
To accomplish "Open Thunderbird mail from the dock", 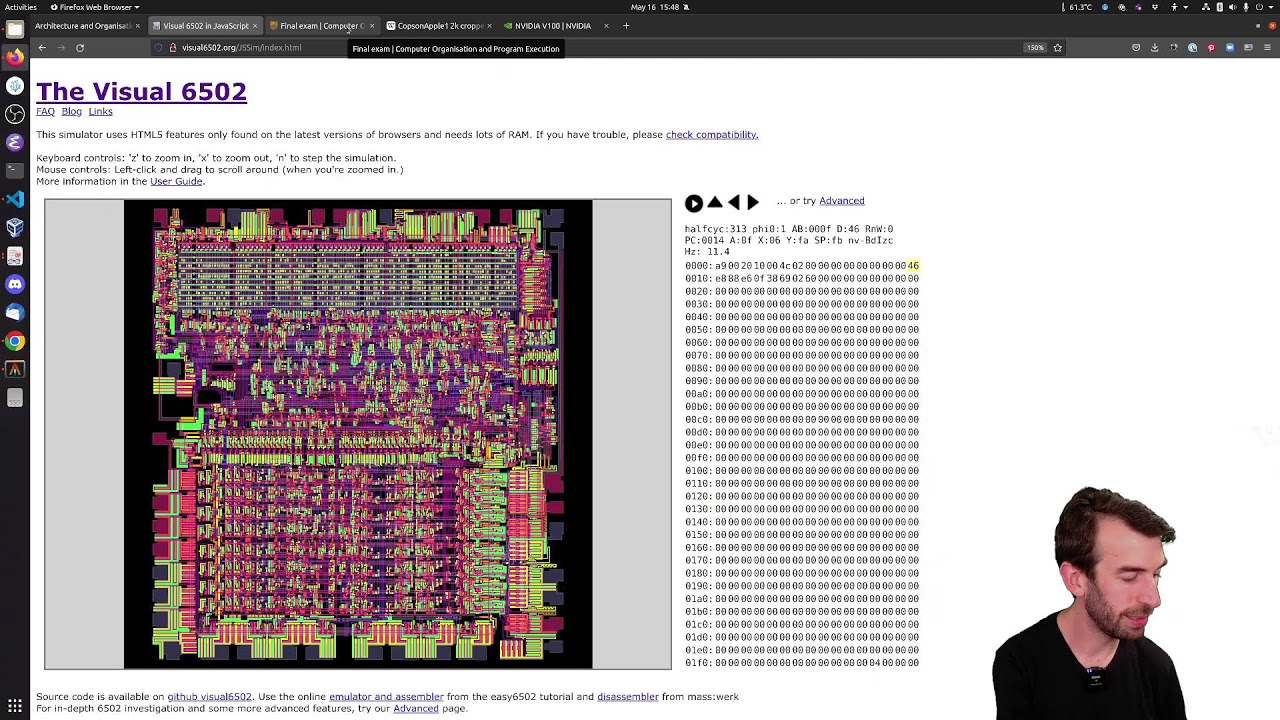I will (x=15, y=312).
